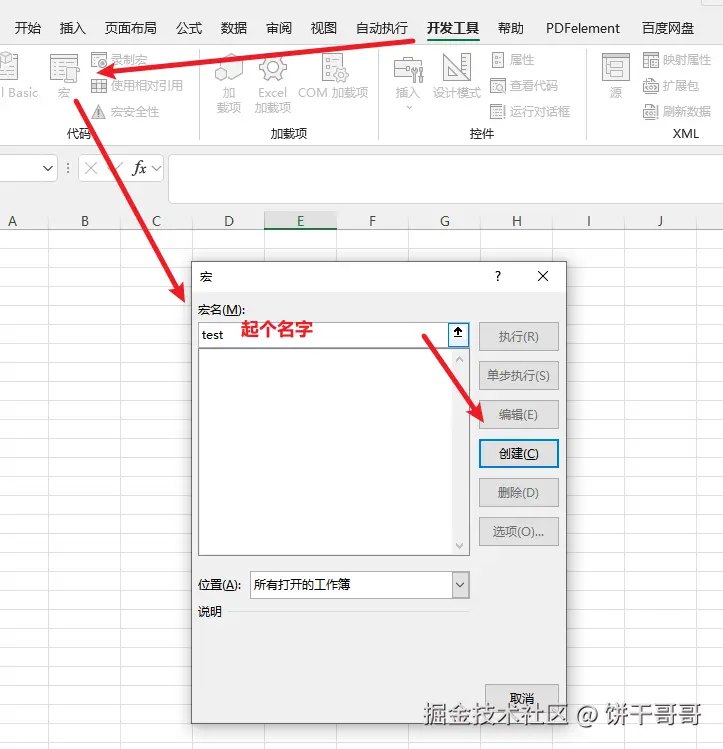723x749 pixels.
Task: Open the 帮助 tab
Action: point(511,28)
